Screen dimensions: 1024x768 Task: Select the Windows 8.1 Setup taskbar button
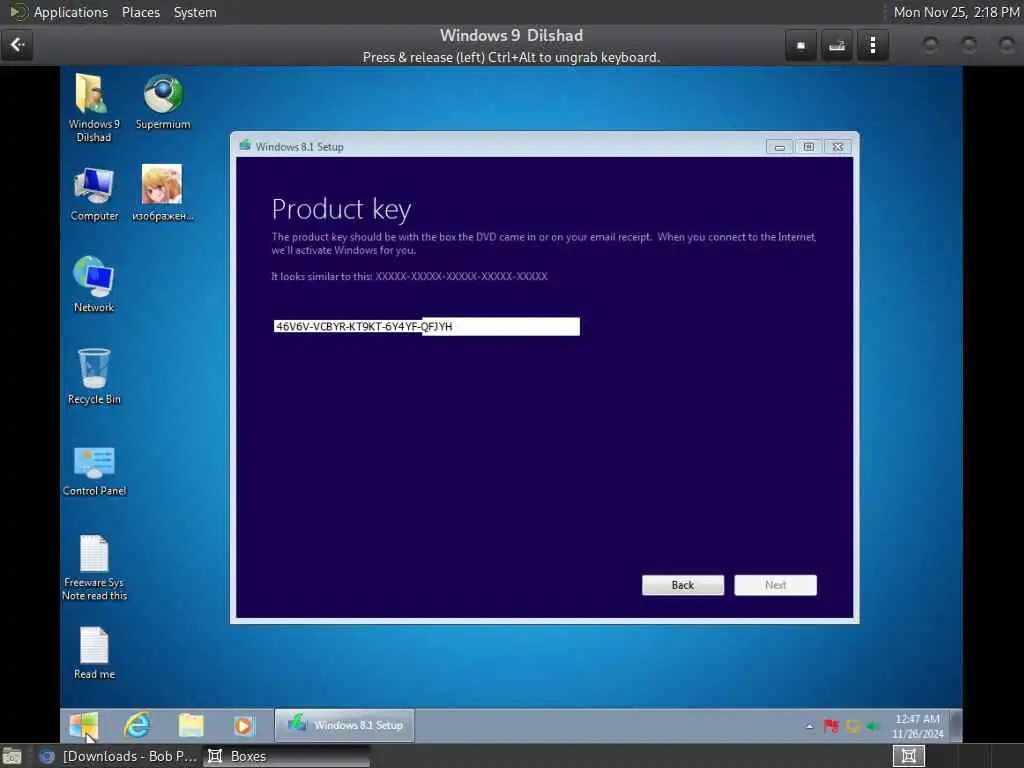pos(345,725)
